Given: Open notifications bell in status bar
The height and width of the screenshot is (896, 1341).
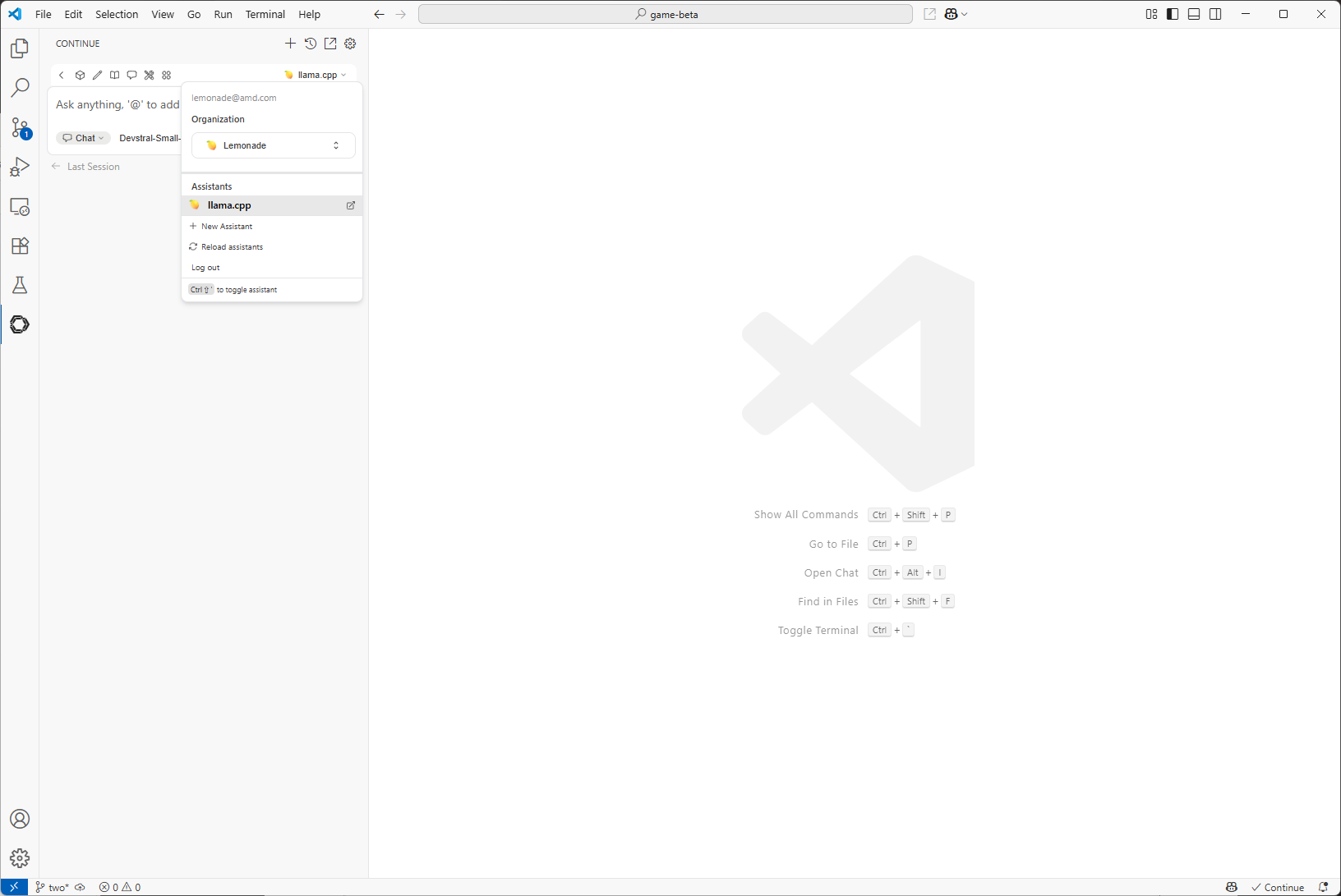Looking at the screenshot, I should click(1323, 887).
